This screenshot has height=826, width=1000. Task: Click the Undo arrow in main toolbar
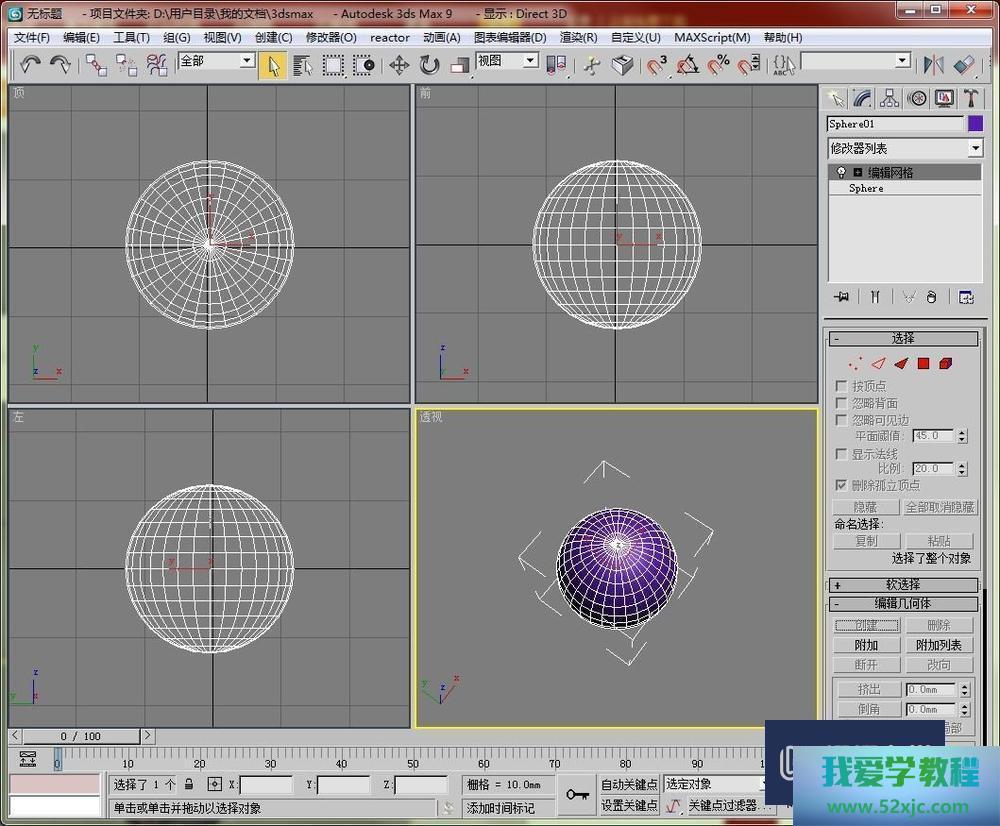click(30, 65)
